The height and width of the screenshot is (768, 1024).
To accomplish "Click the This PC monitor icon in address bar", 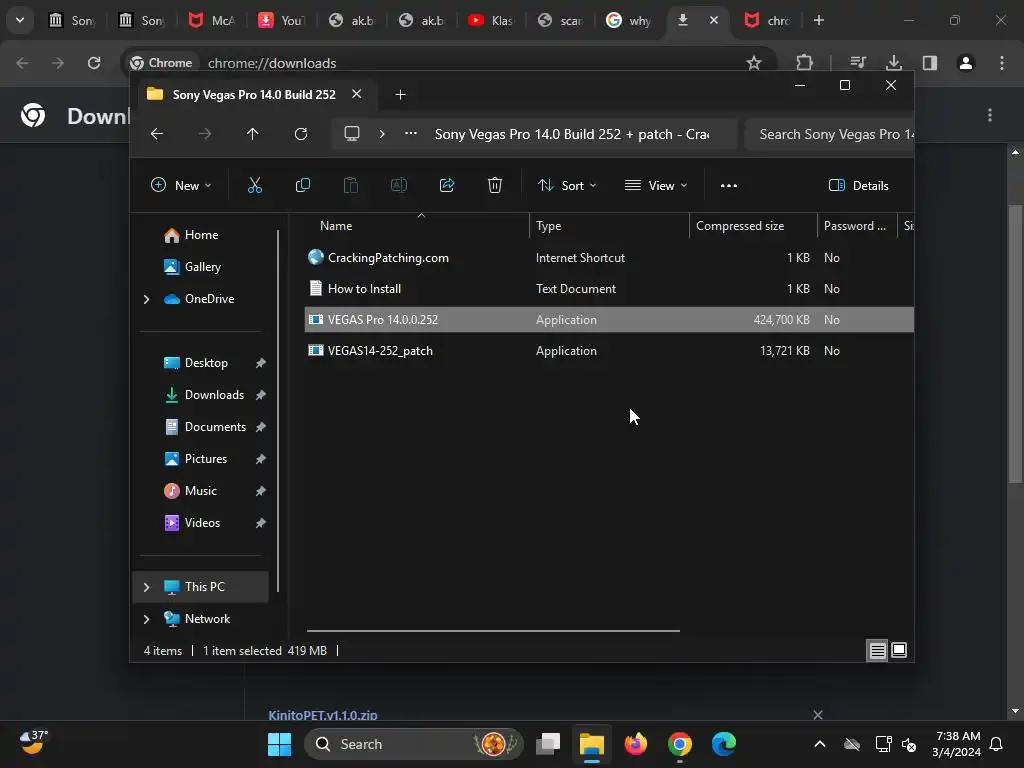I will [352, 134].
